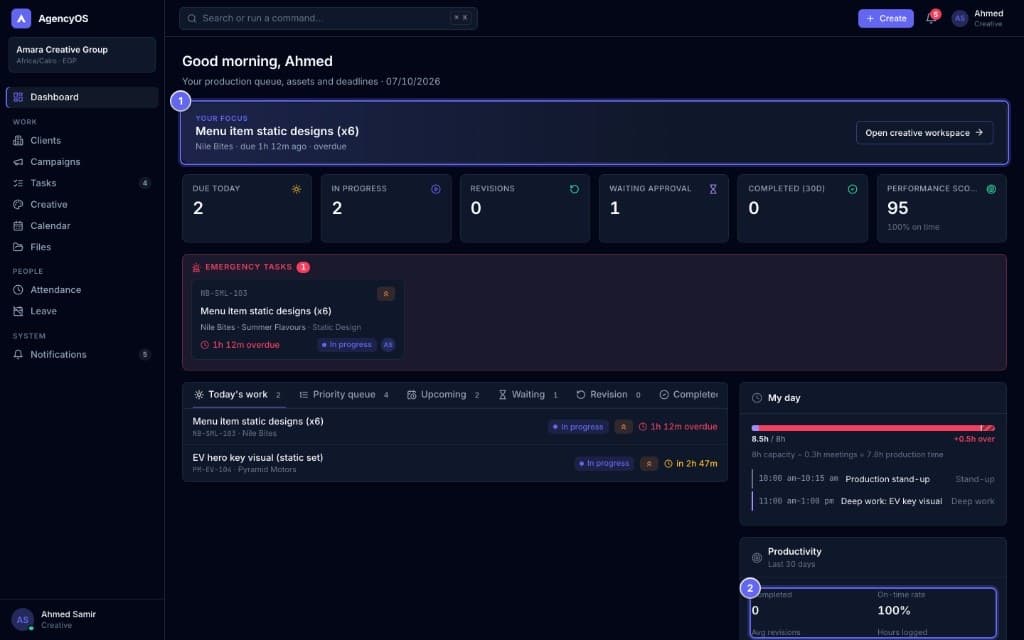Click the Deep work: EV key visual event
1024x640 pixels.
pos(873,502)
